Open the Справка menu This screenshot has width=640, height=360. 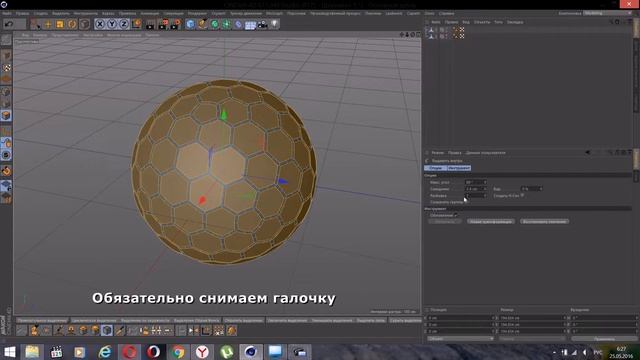click(x=447, y=13)
